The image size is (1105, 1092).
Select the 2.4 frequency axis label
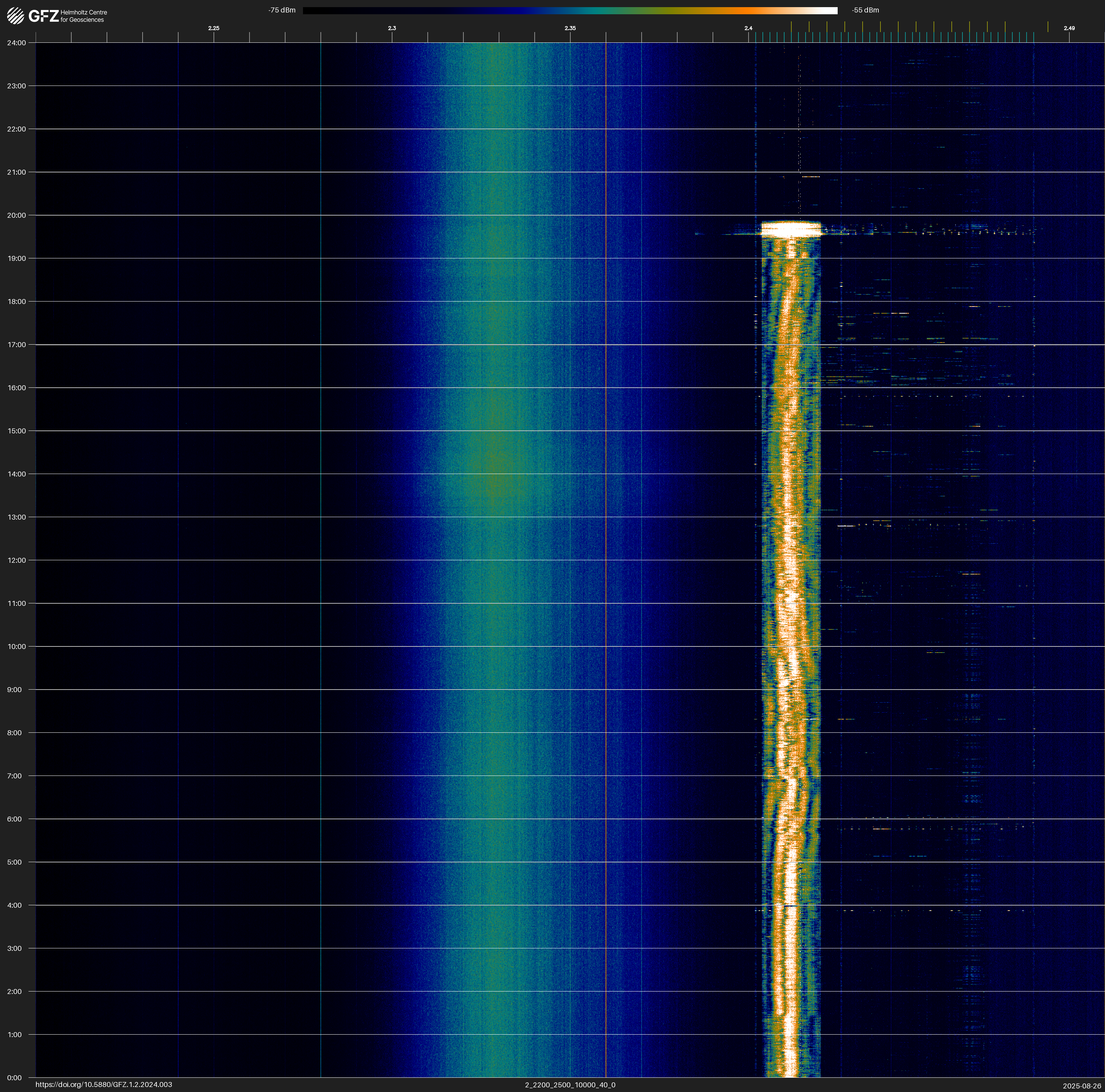click(x=748, y=28)
